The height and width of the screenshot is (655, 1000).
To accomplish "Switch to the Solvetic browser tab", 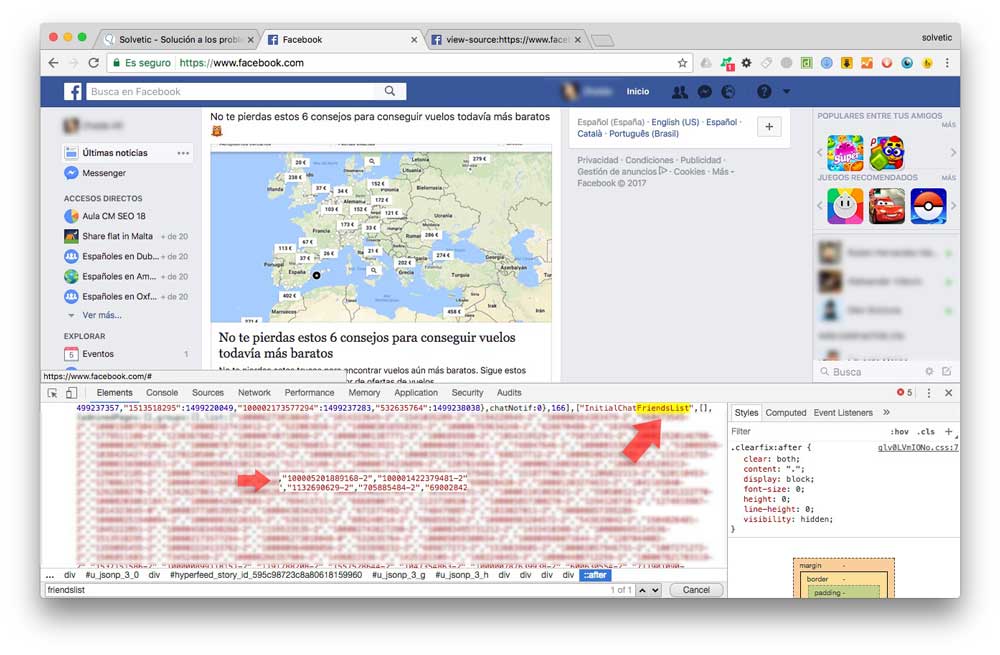I will pos(179,40).
